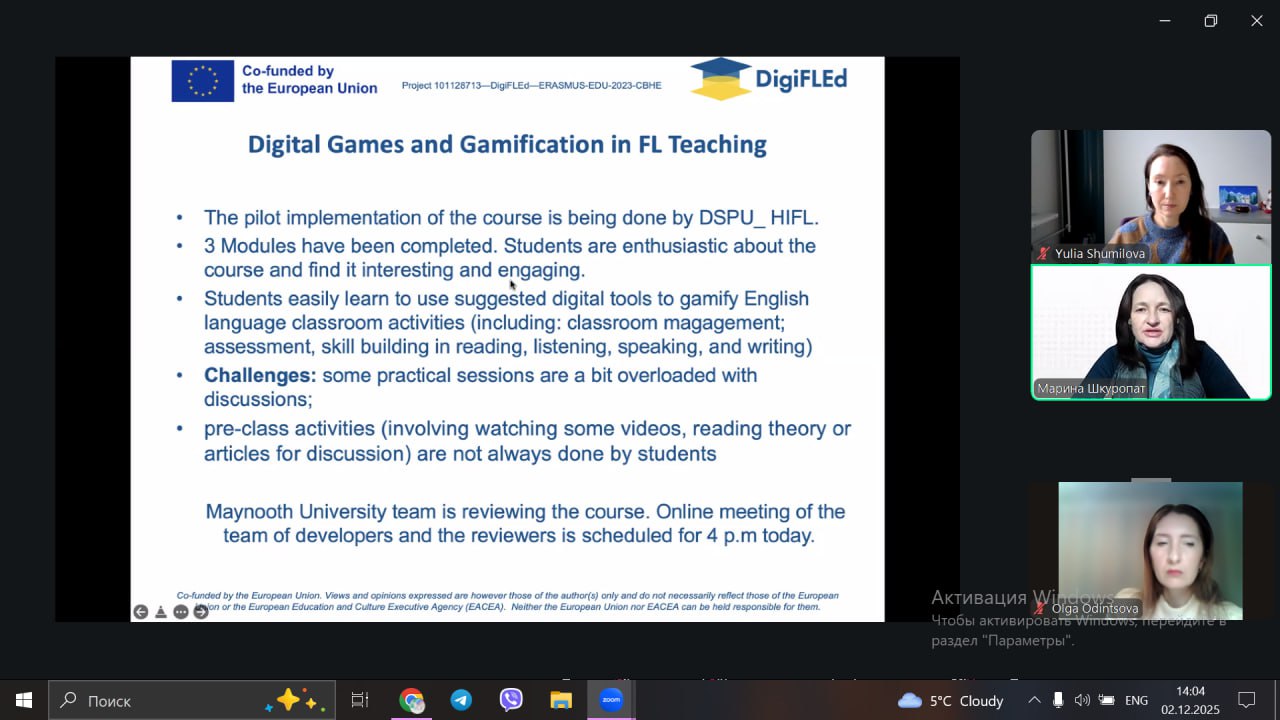Open Google Chrome from the taskbar
1280x720 pixels.
pos(411,700)
